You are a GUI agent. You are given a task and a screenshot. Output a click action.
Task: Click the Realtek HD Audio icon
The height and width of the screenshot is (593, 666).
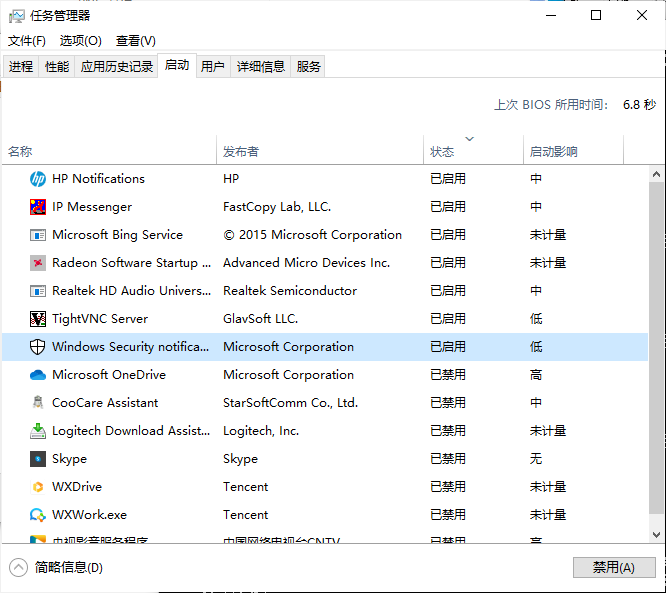tap(38, 291)
